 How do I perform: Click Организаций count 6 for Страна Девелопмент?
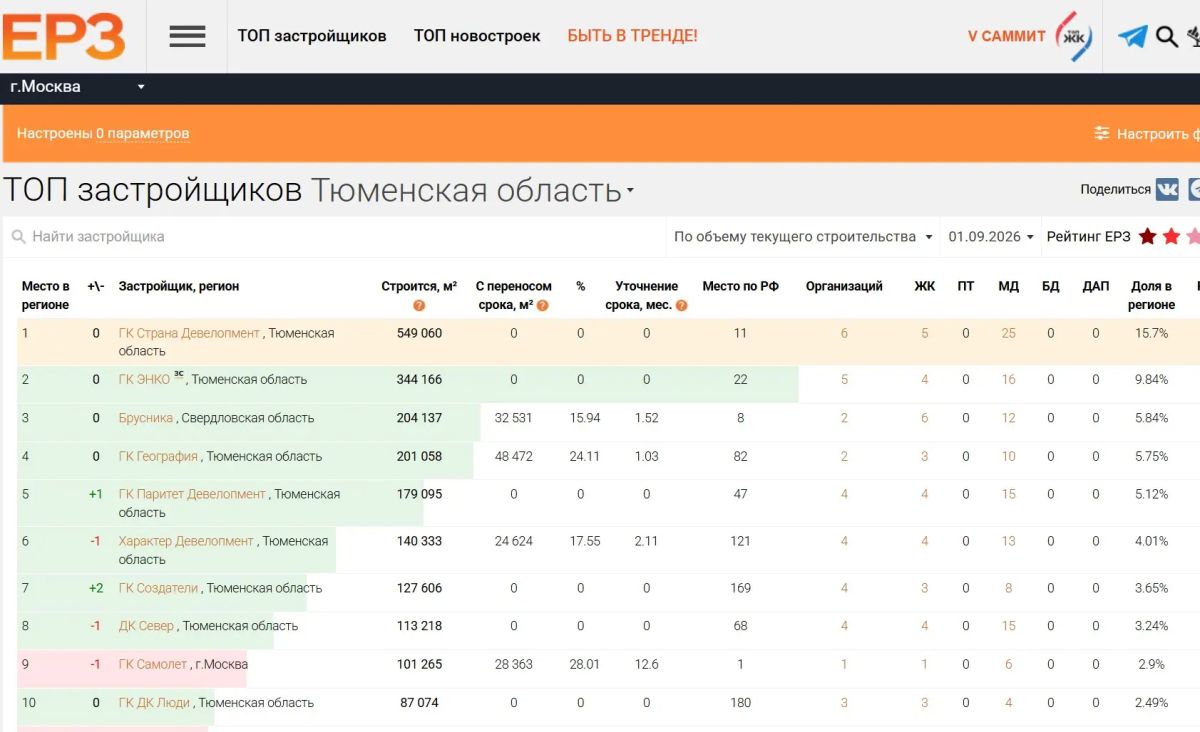[x=844, y=333]
